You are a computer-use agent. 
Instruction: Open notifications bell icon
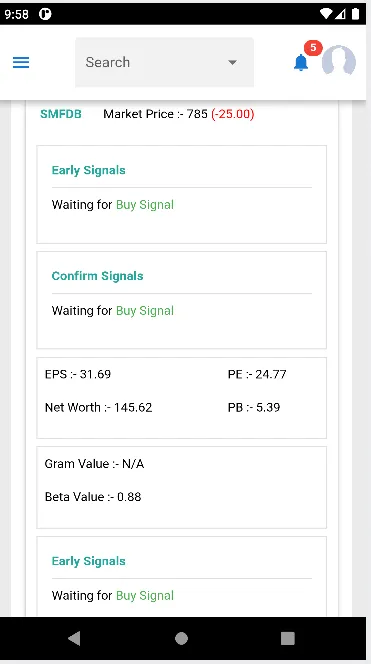tap(301, 63)
